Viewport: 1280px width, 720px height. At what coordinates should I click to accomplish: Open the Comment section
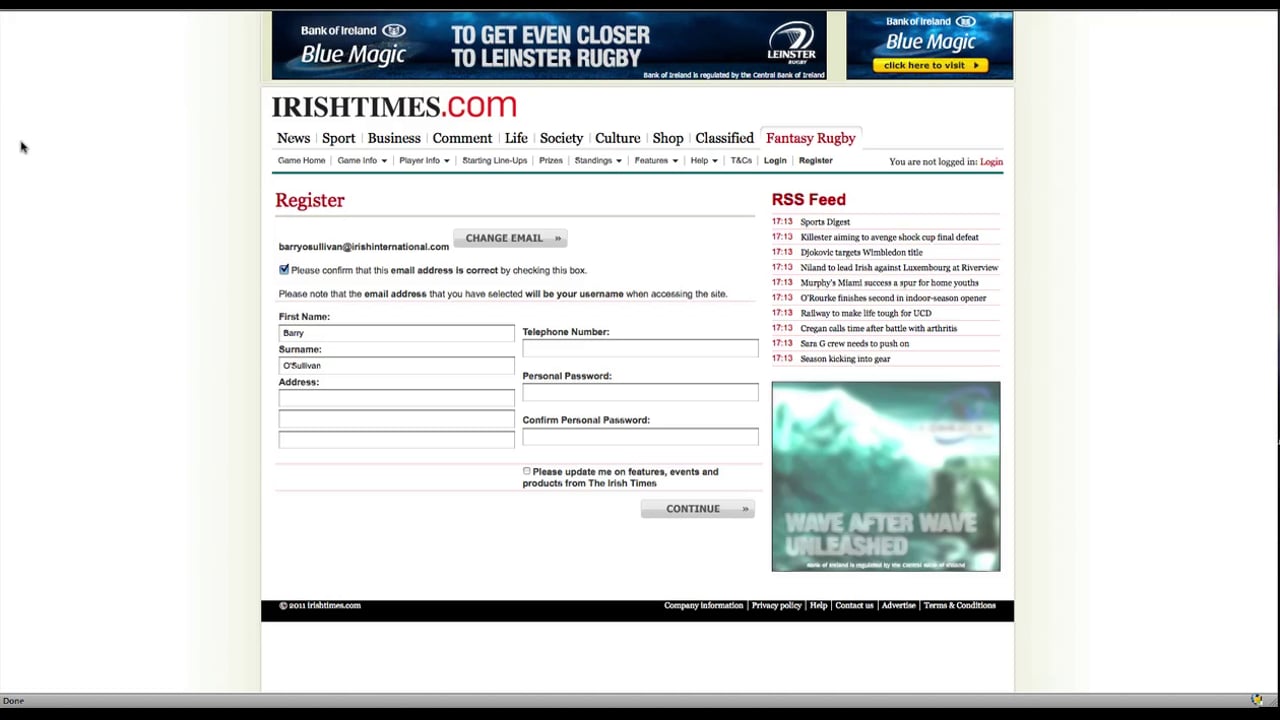pyautogui.click(x=462, y=138)
